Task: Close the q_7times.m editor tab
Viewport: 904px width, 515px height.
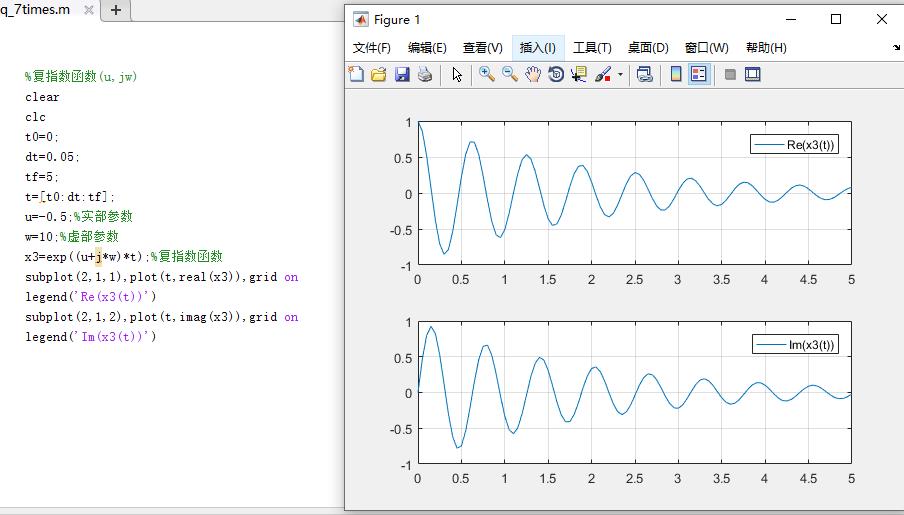Action: pyautogui.click(x=89, y=10)
